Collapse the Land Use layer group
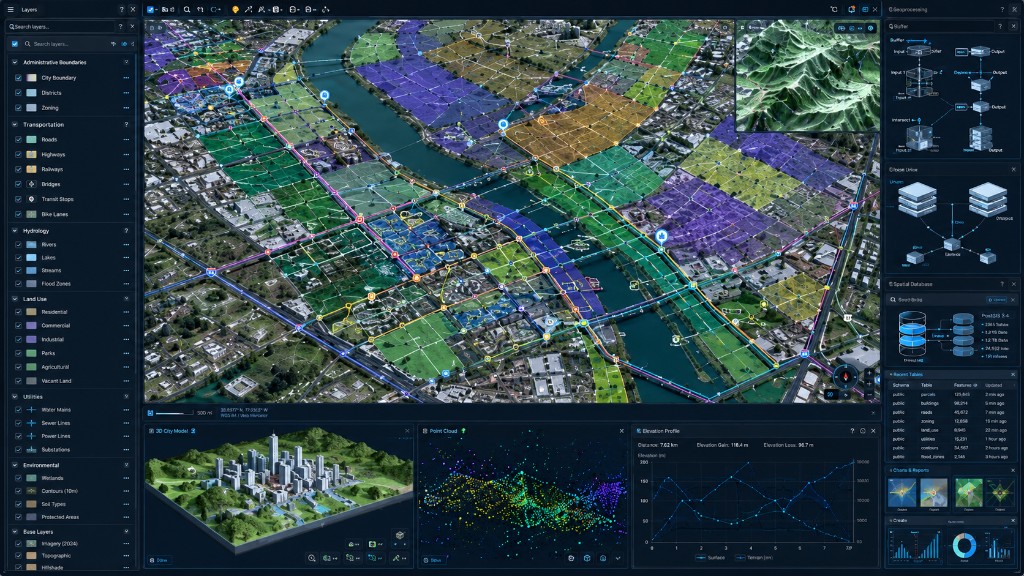The width and height of the screenshot is (1024, 576). click(x=14, y=298)
